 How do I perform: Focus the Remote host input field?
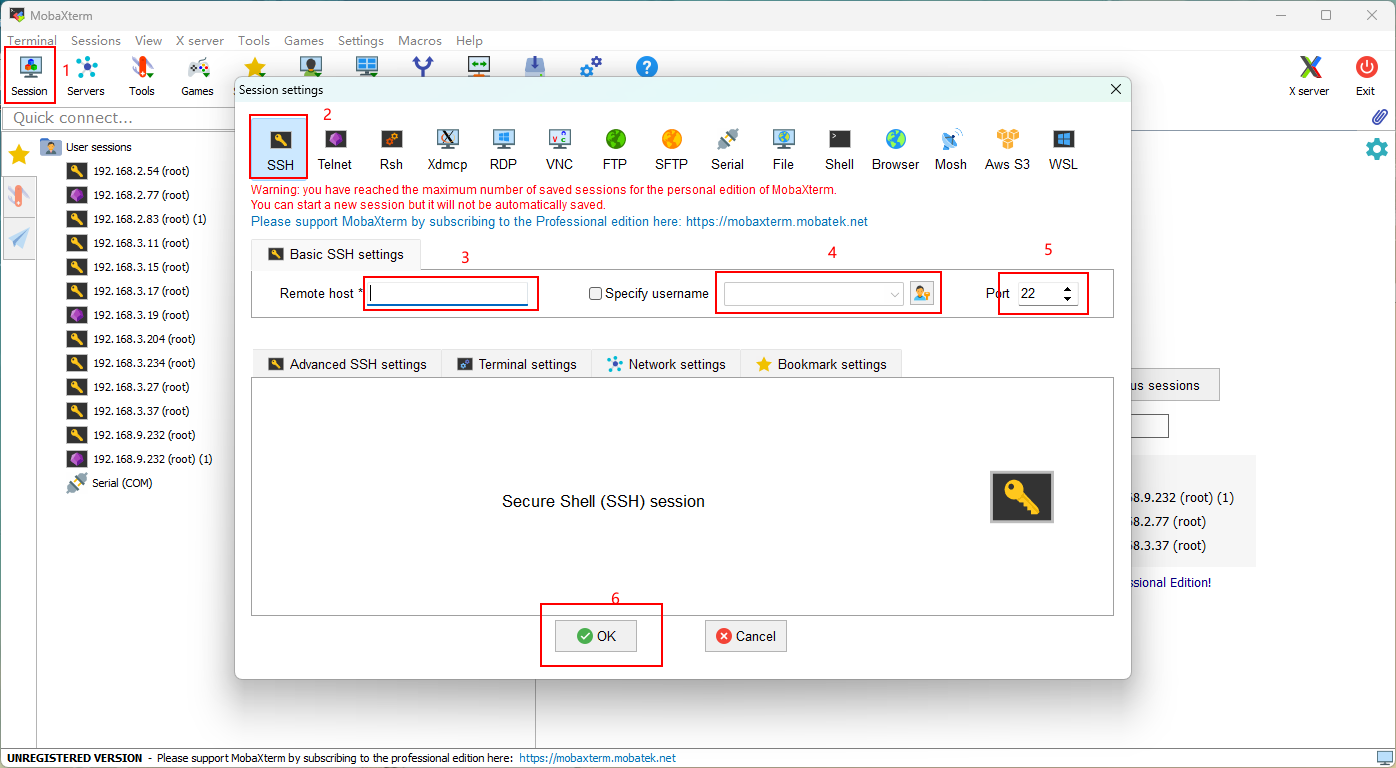447,294
